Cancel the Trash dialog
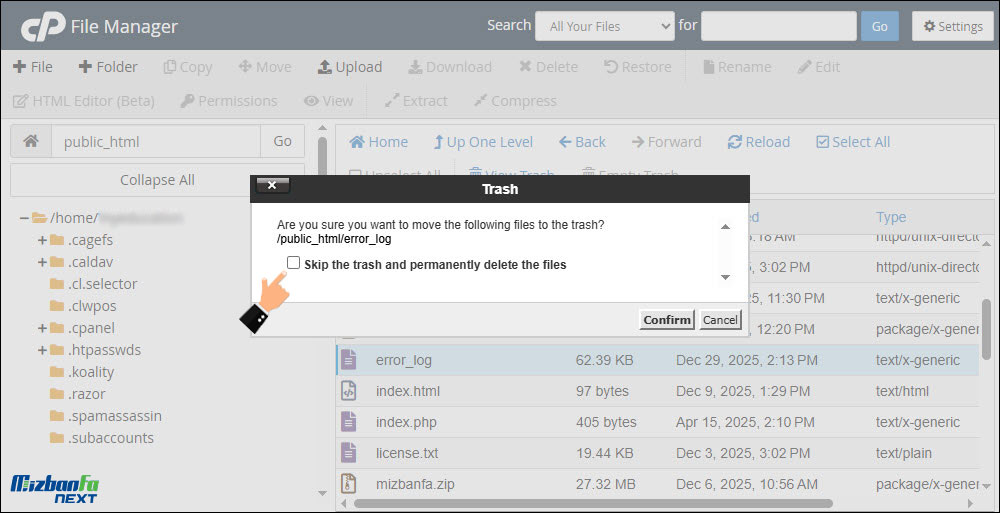Viewport: 1000px width, 513px height. click(720, 320)
